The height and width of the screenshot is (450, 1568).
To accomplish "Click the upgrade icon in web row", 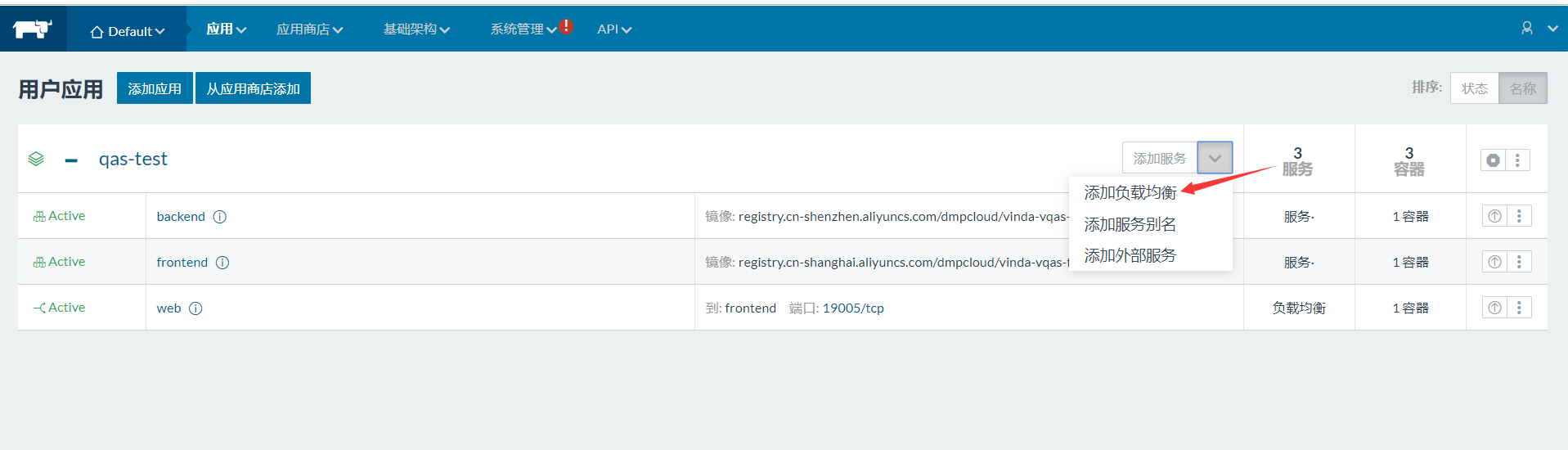I will (x=1494, y=308).
